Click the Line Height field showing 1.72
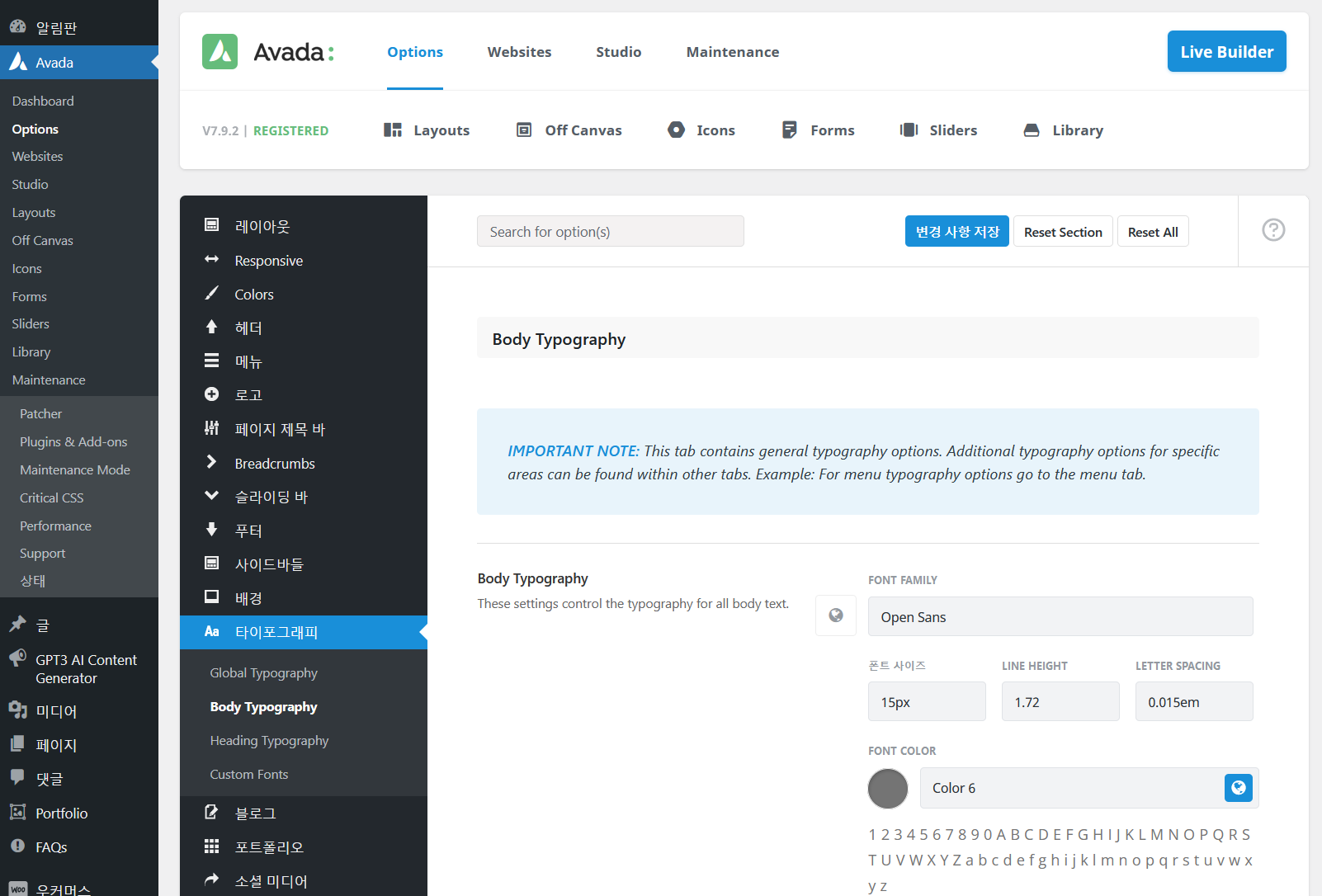Viewport: 1322px width, 896px height. (1060, 701)
